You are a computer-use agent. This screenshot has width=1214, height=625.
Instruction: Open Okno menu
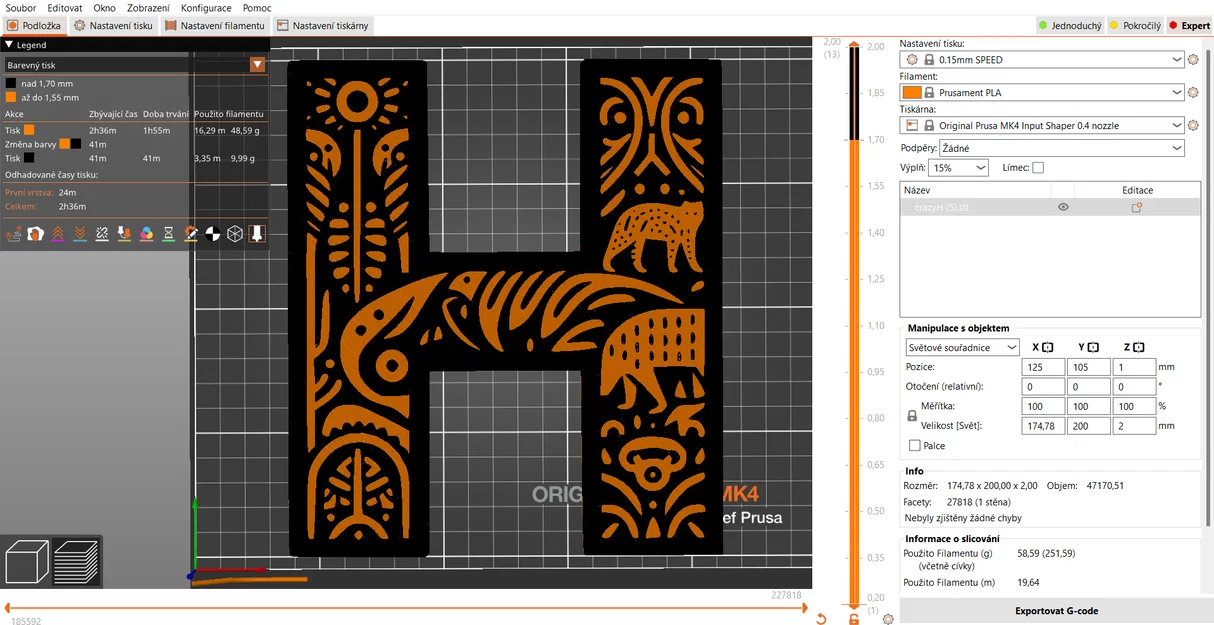click(x=104, y=8)
